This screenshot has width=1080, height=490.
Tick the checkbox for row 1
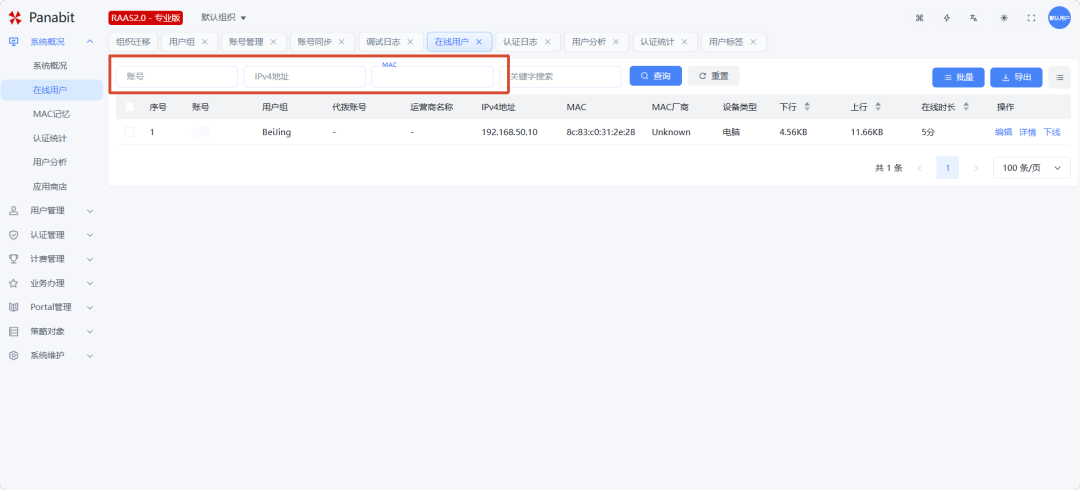click(130, 132)
